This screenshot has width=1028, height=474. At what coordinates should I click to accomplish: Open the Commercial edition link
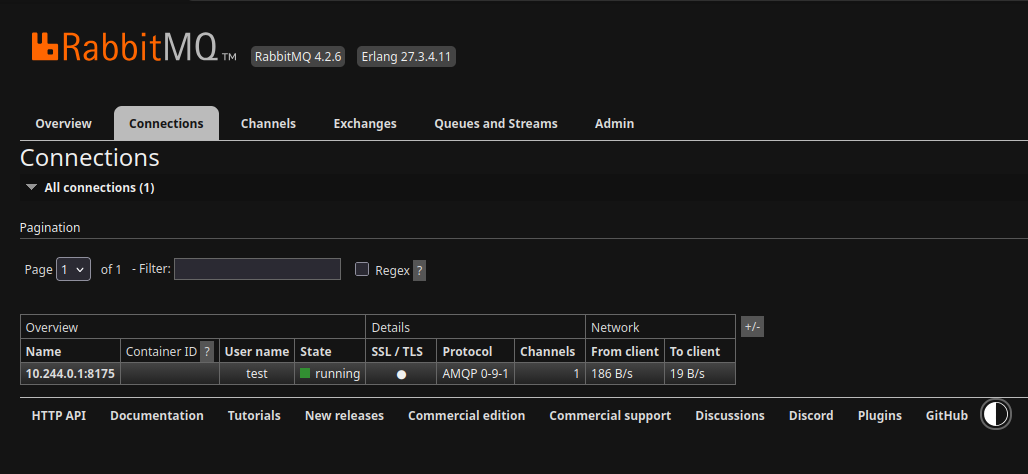tap(466, 415)
